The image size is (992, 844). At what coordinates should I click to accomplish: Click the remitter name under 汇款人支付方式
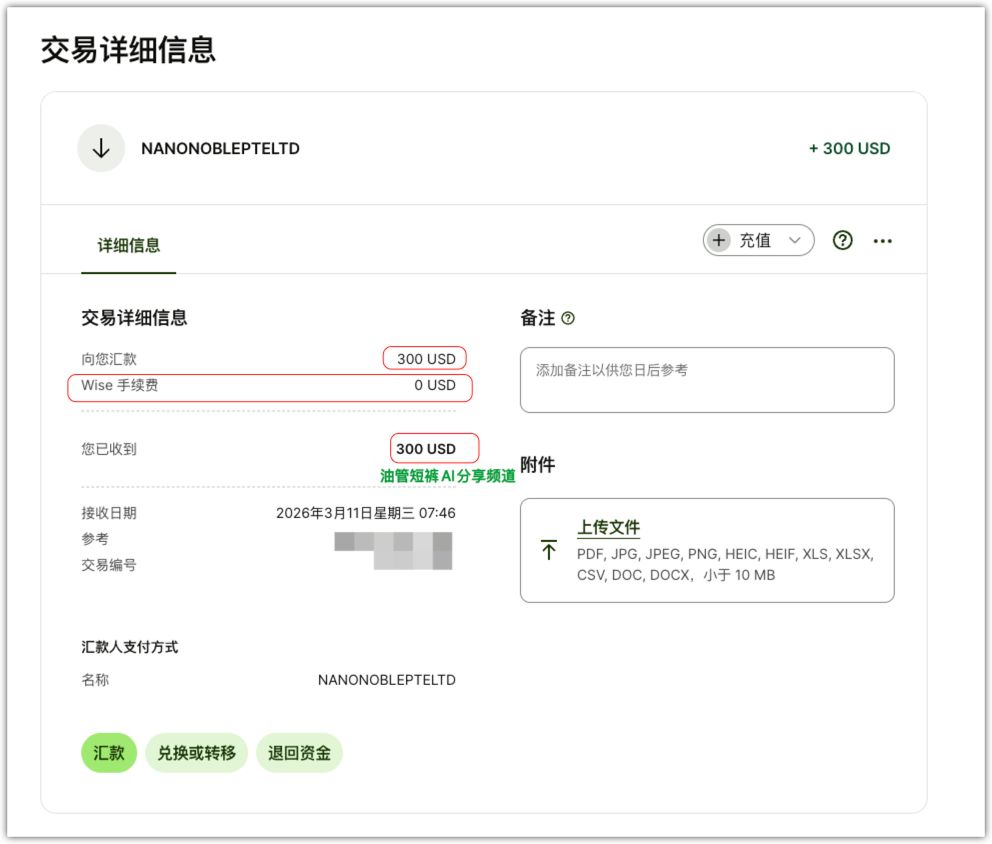pyautogui.click(x=386, y=680)
